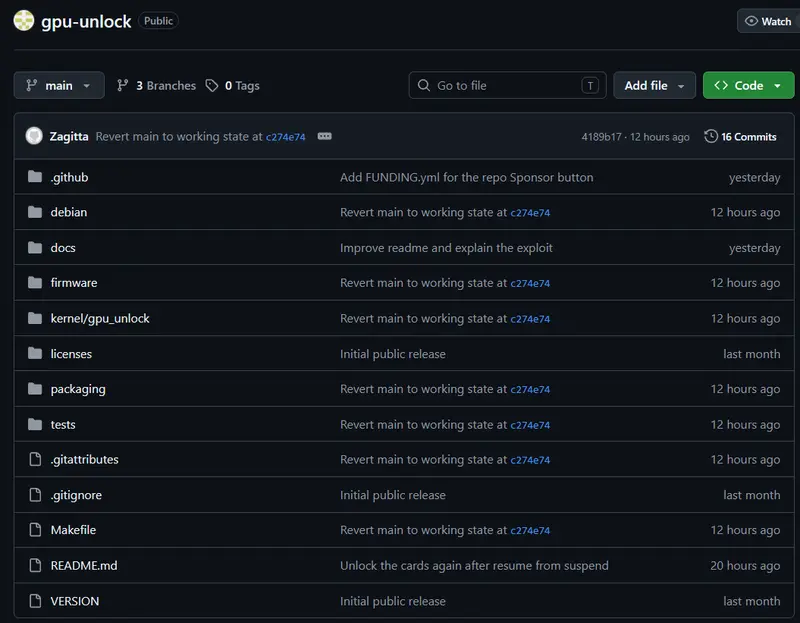The height and width of the screenshot is (623, 800).
Task: Open Initial public release commit in licenses row
Action: [x=393, y=354]
